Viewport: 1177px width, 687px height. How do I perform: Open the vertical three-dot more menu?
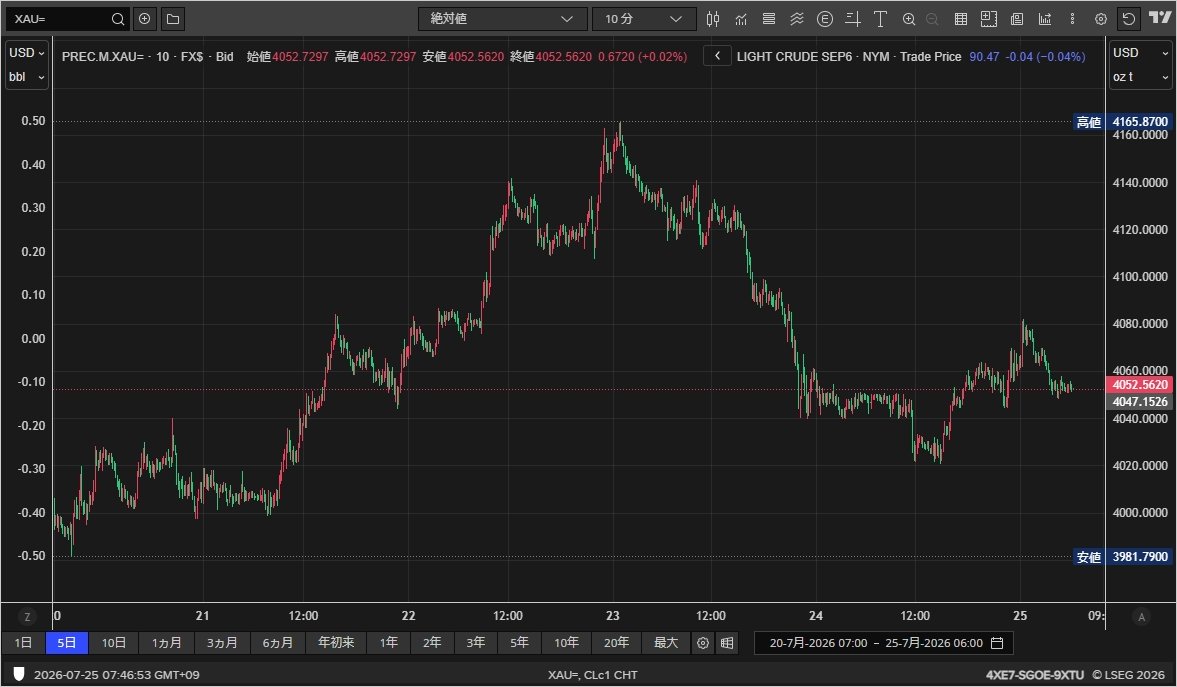tap(1072, 19)
